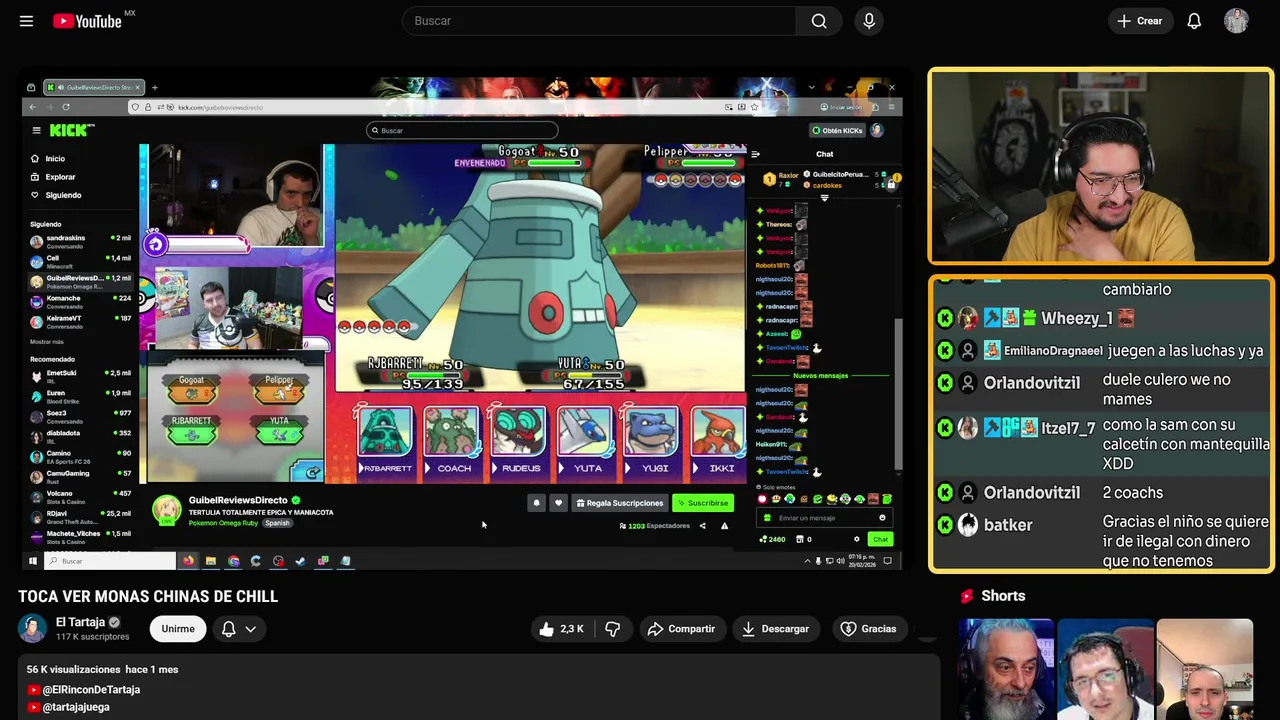
Task: Open the account avatar menu
Action: [x=1236, y=21]
